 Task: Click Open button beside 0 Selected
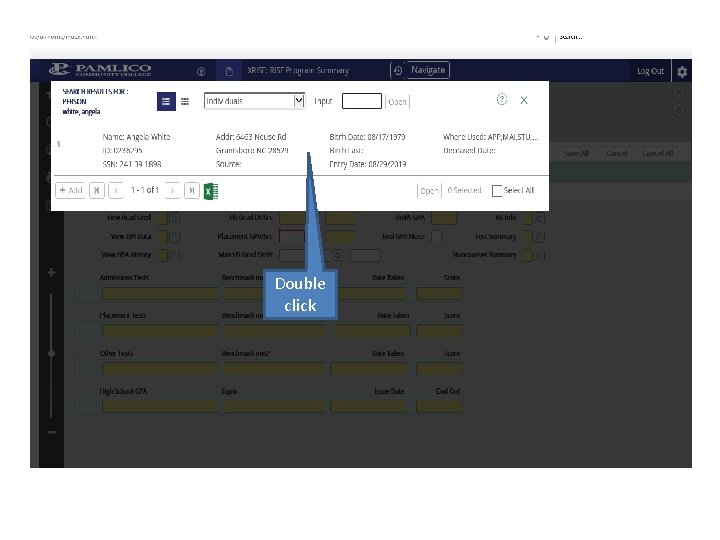click(429, 191)
